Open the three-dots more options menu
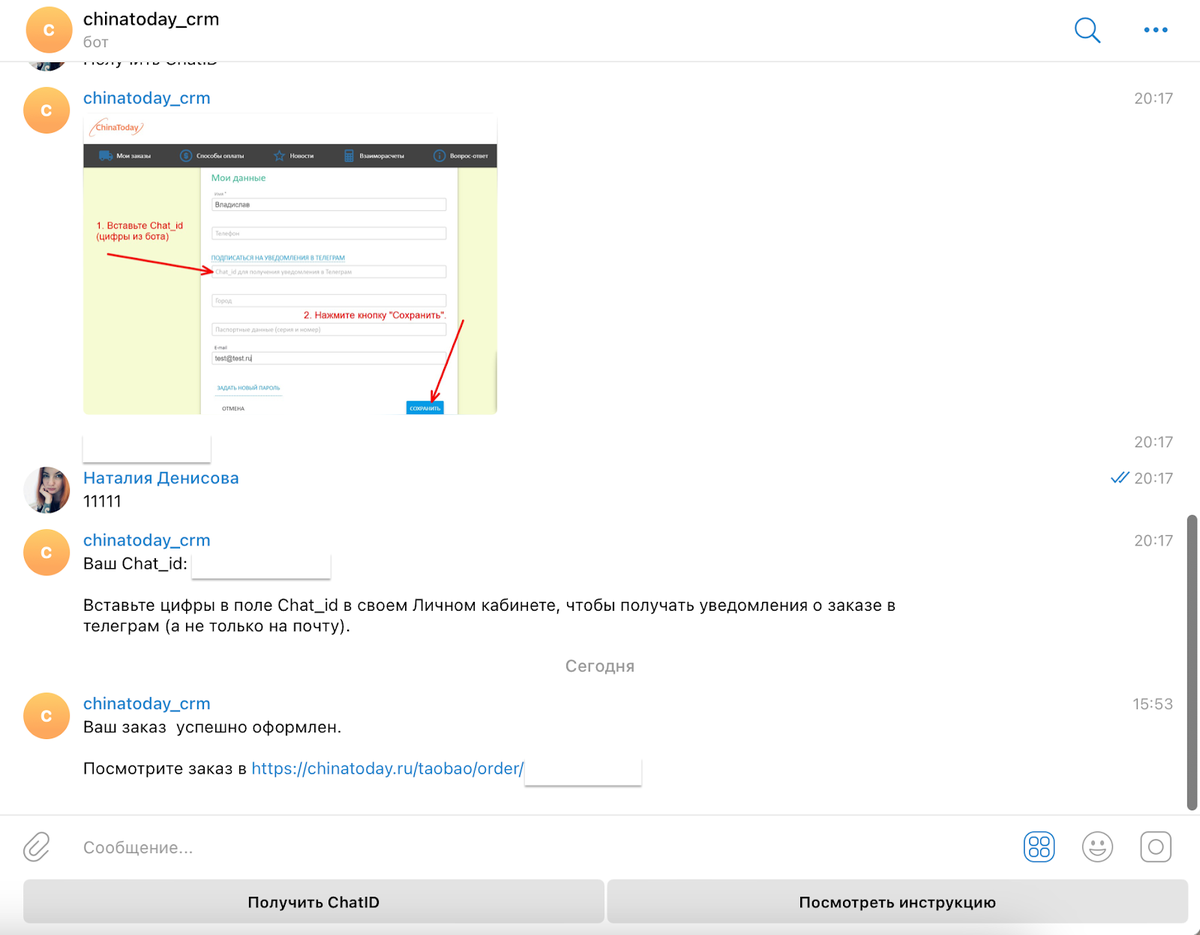 point(1155,30)
